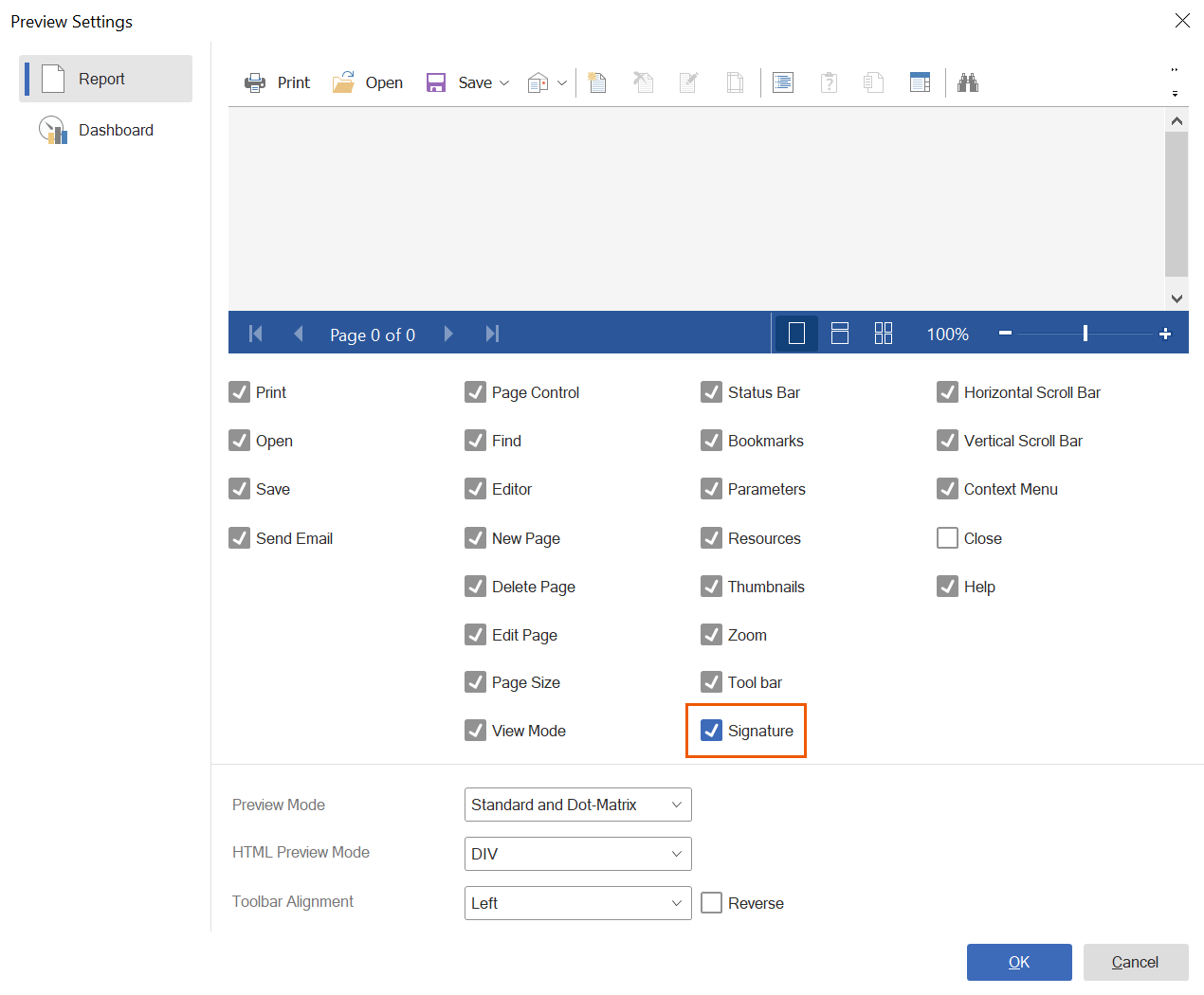Toggle the Tool bar checkbox

[711, 682]
